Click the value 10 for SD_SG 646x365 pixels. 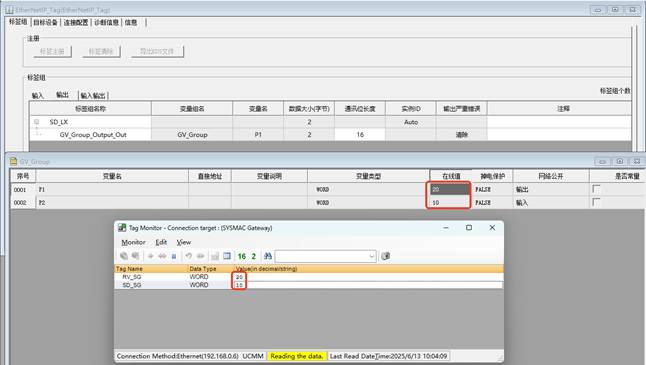point(239,285)
